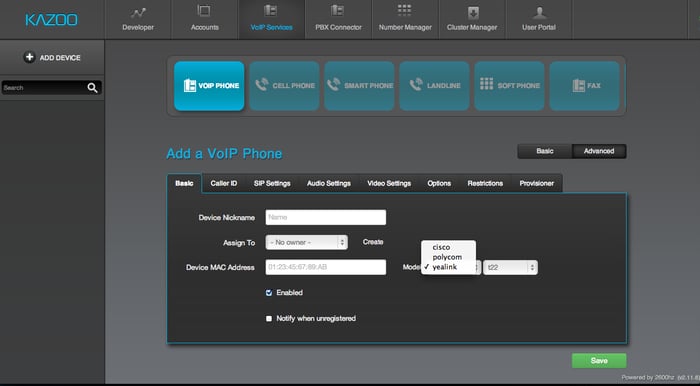Click the Create owner link

coord(373,242)
